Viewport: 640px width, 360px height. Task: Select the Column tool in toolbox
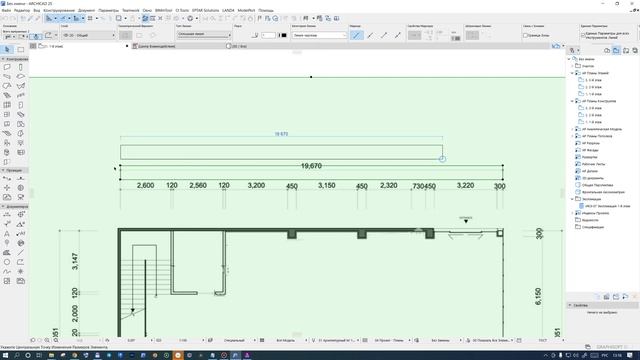coord(20,67)
